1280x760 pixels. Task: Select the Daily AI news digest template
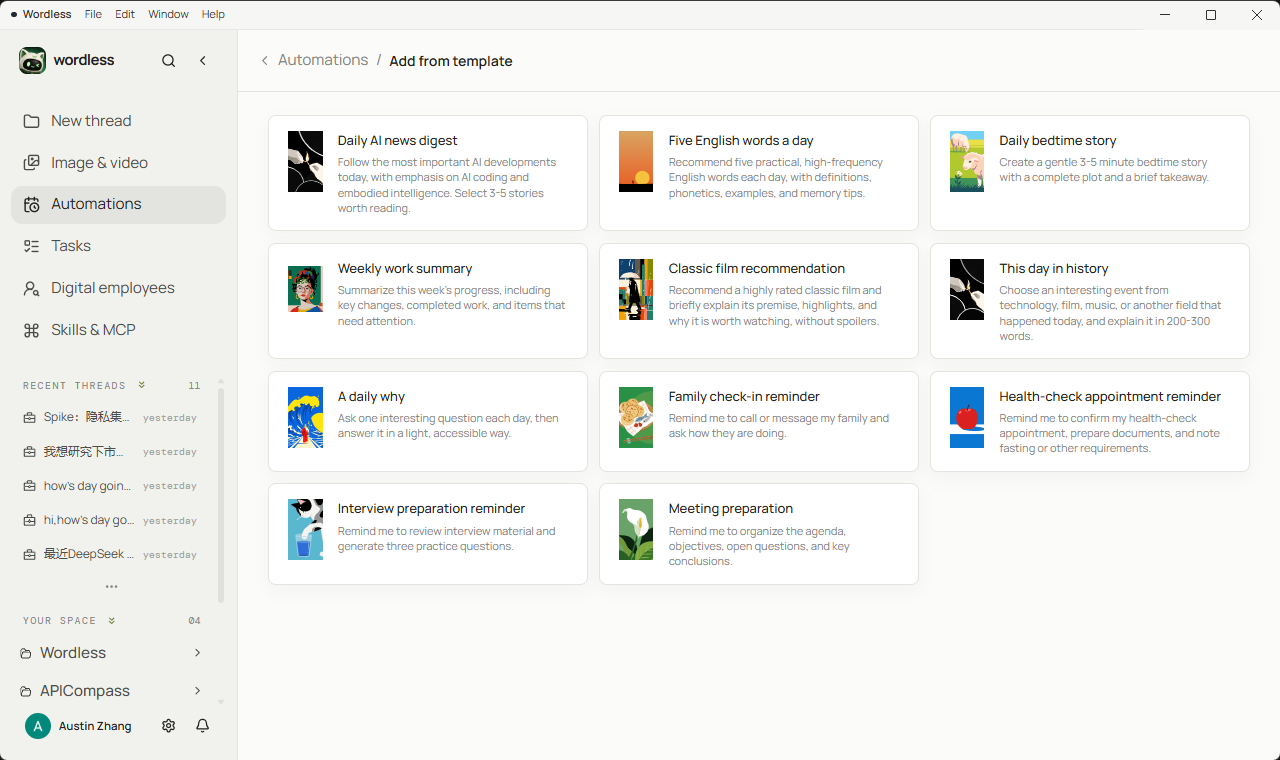(428, 173)
